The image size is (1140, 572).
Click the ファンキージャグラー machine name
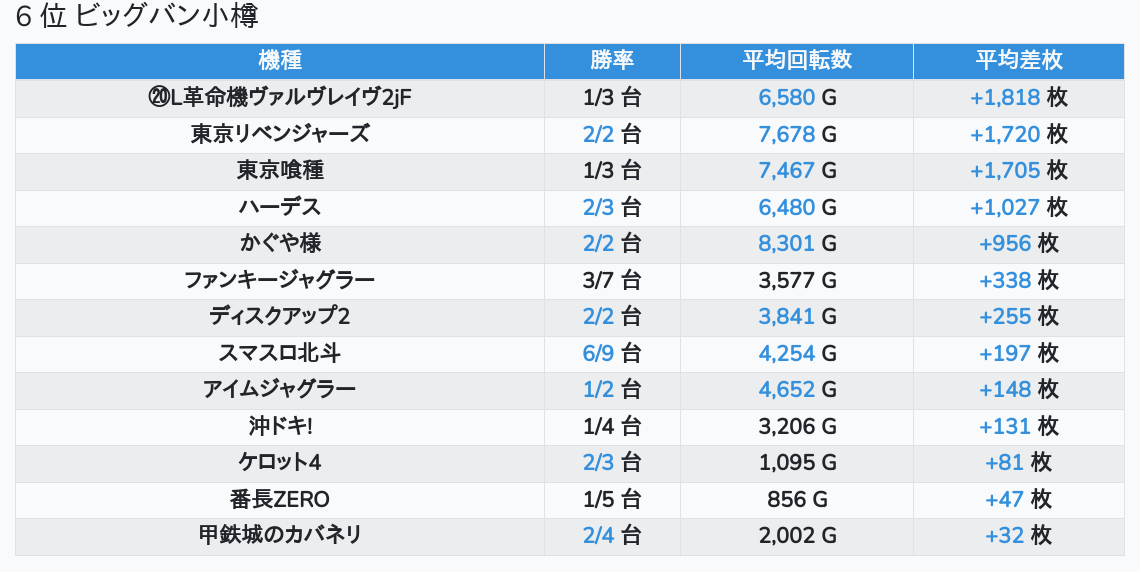280,280
